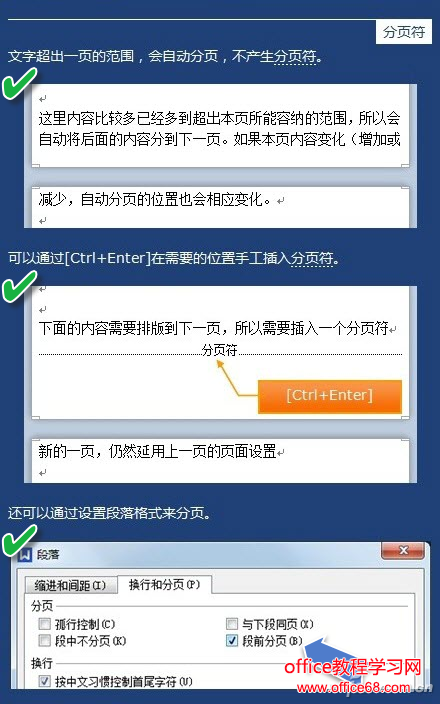440x704 pixels.
Task: Click the Word icon in the 段落 title bar
Action: 26,554
